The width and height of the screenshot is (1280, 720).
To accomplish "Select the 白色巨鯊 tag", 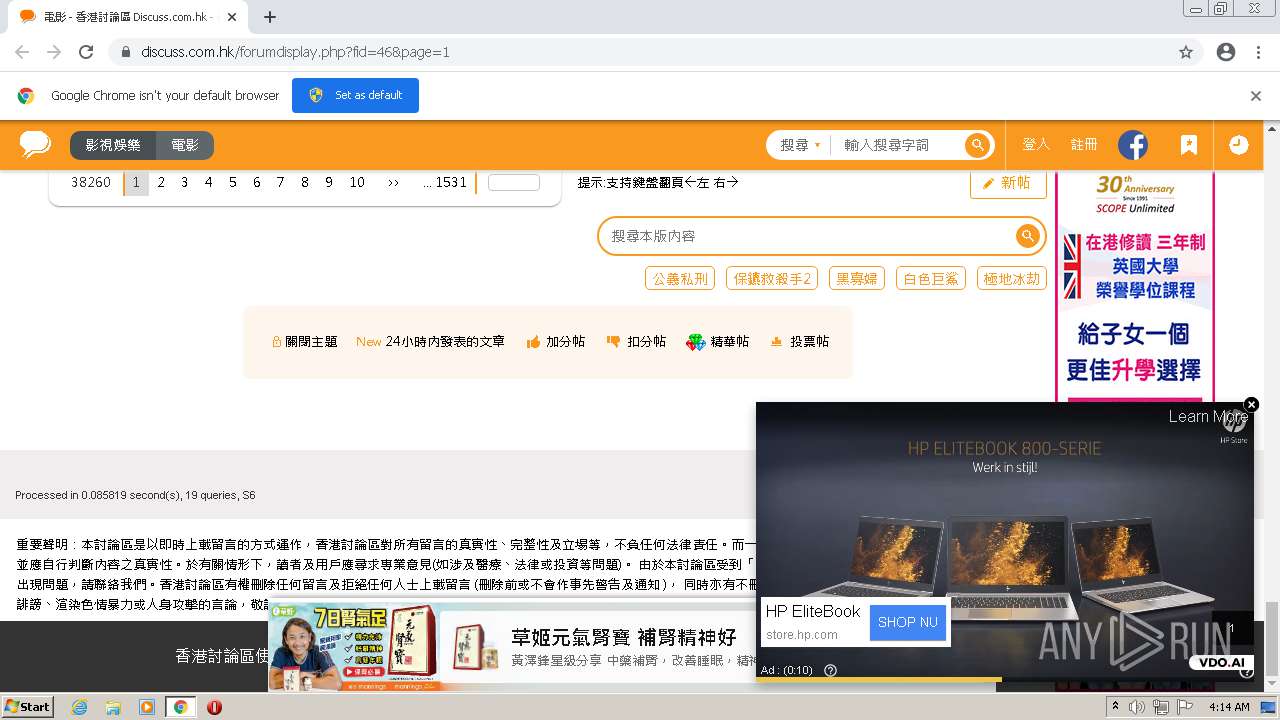I will [x=931, y=279].
